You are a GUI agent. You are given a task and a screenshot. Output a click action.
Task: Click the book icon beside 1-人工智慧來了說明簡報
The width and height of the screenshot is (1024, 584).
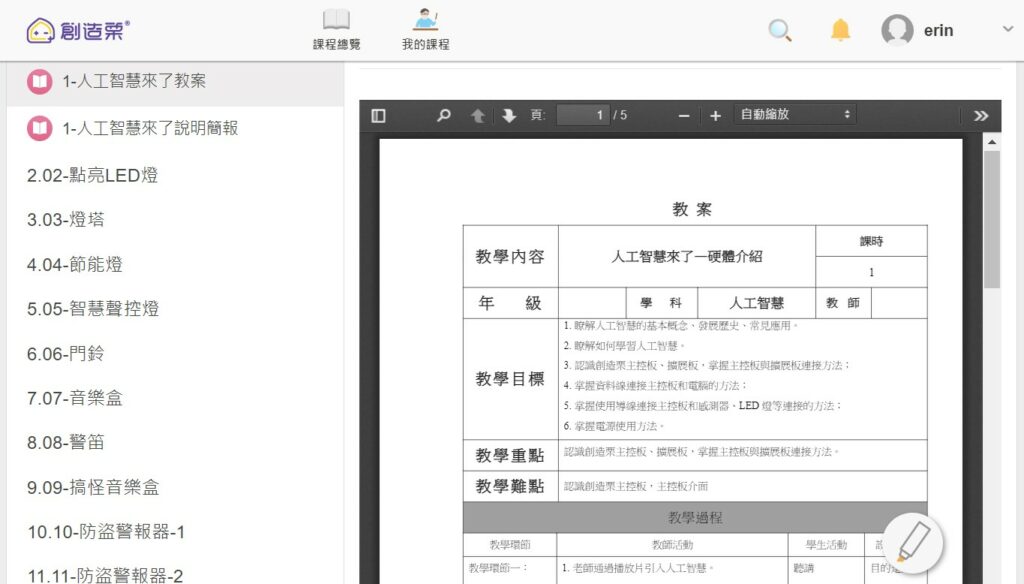pos(40,128)
